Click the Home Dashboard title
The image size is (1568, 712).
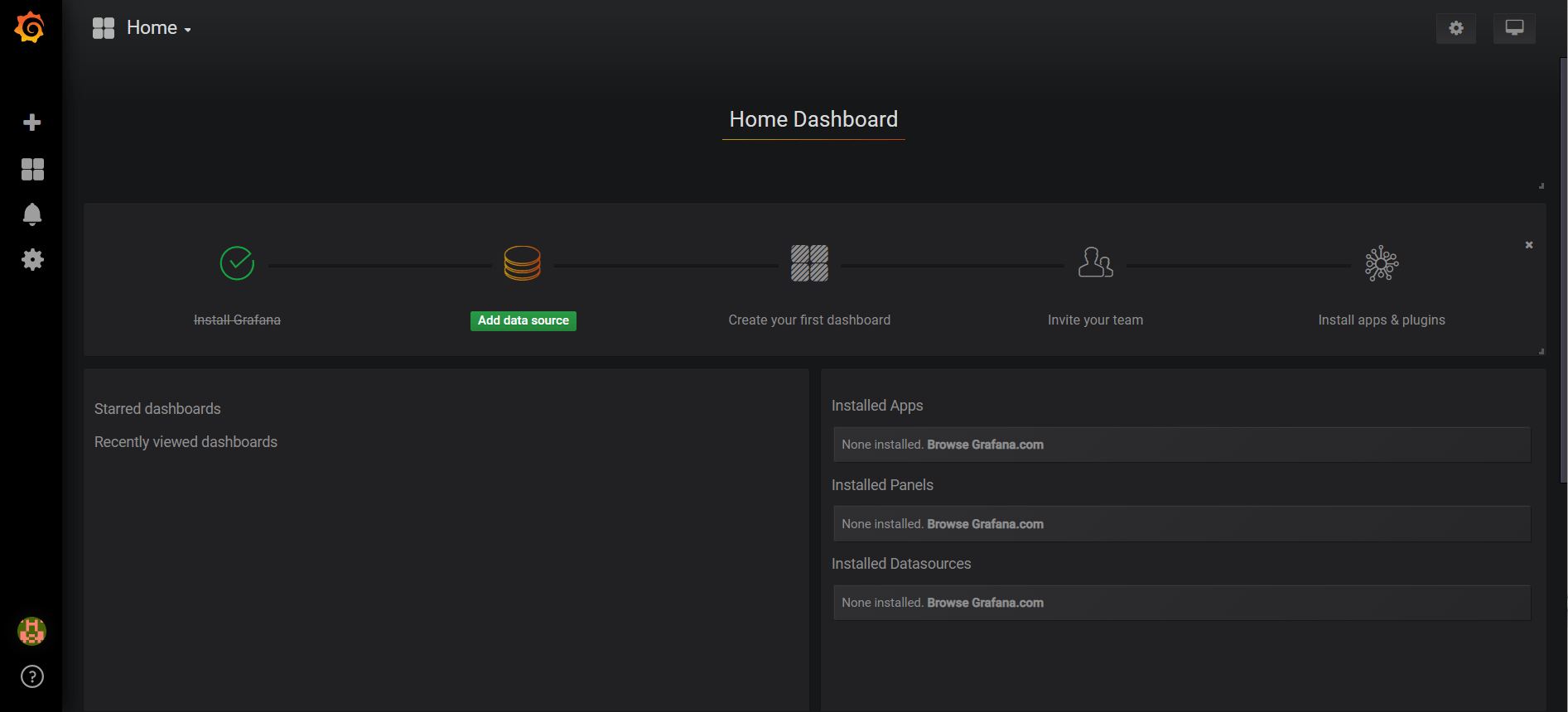(813, 119)
